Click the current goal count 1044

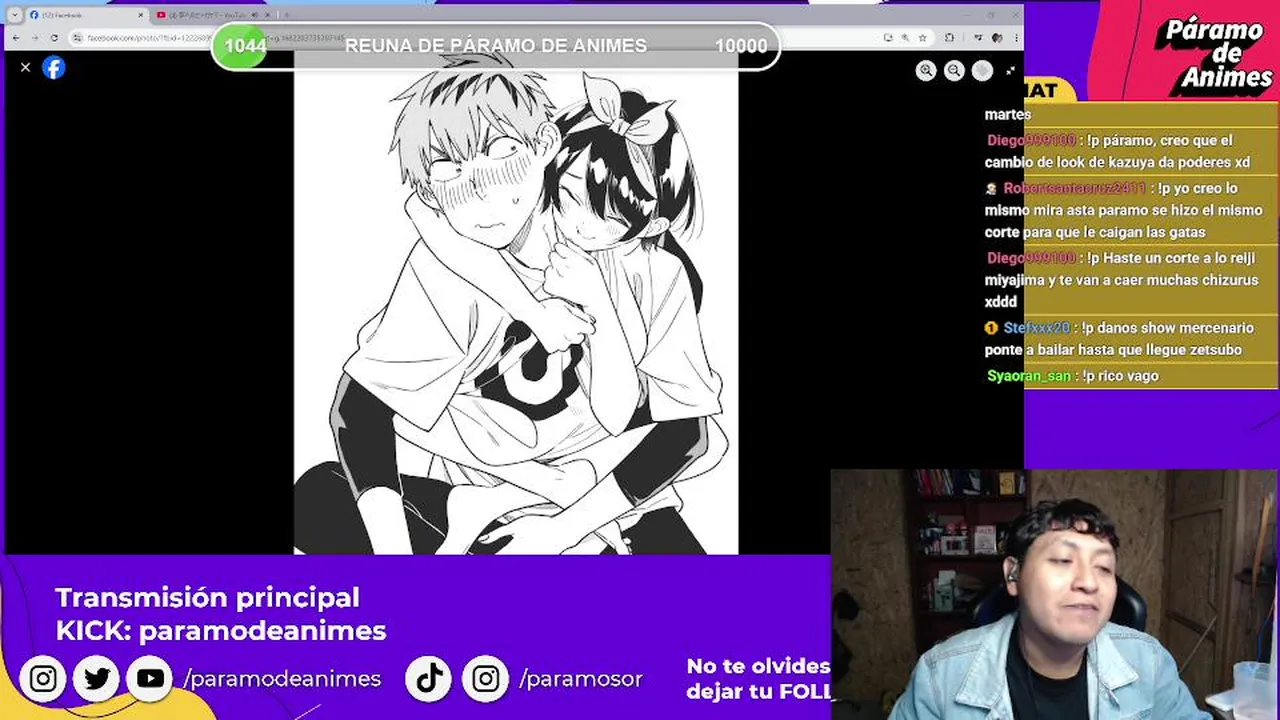(x=245, y=46)
